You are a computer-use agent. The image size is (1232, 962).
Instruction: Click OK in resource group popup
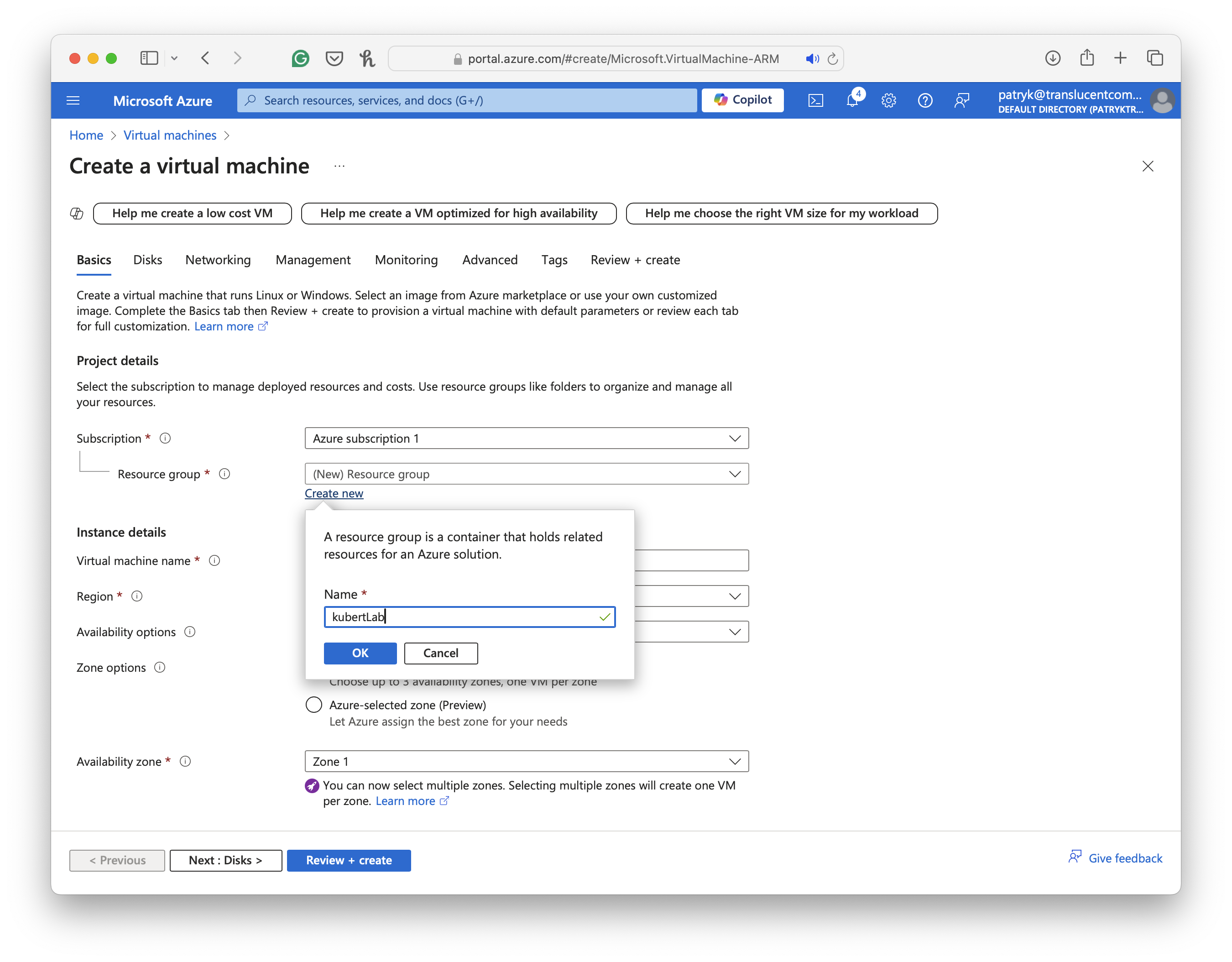click(360, 653)
